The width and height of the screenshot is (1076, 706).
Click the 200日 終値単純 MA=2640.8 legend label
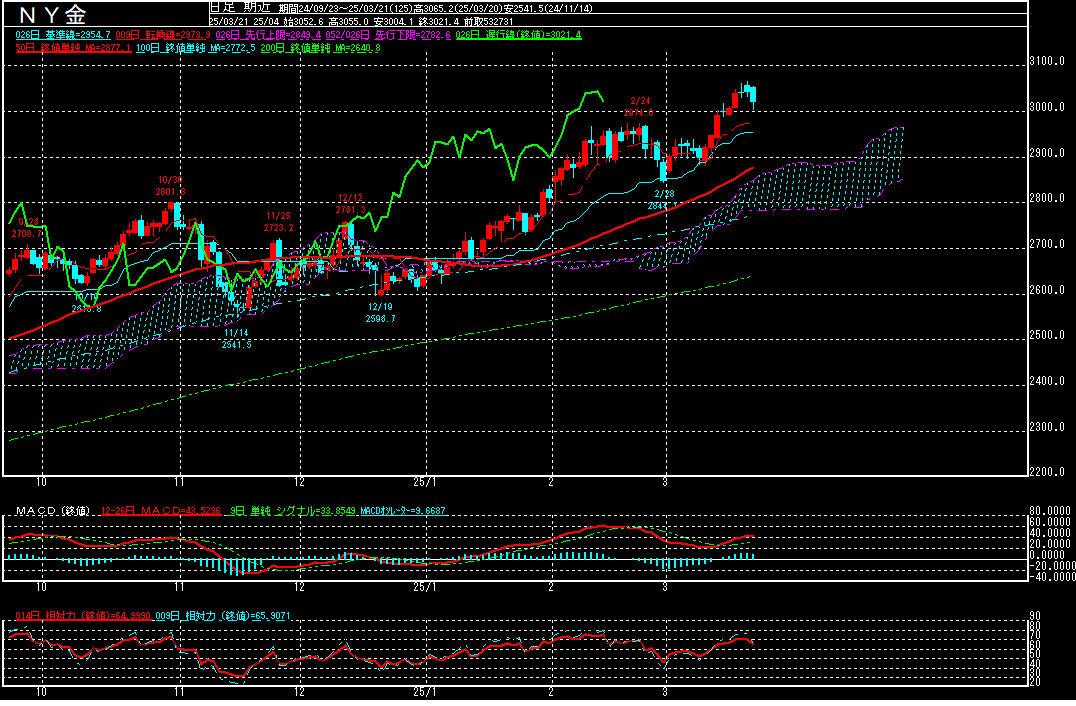coord(320,48)
